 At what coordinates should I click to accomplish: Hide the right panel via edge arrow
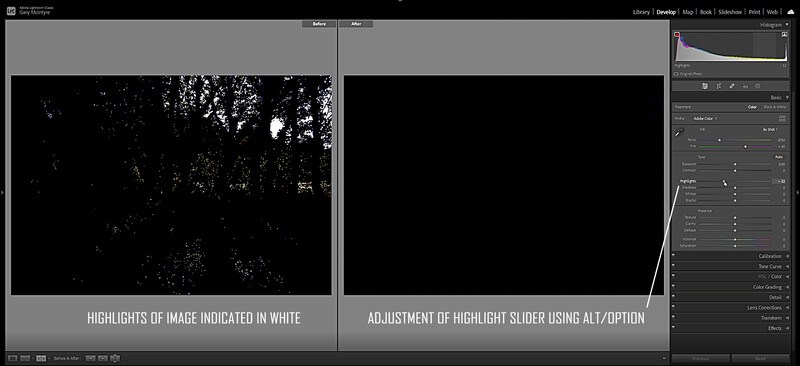(797, 192)
